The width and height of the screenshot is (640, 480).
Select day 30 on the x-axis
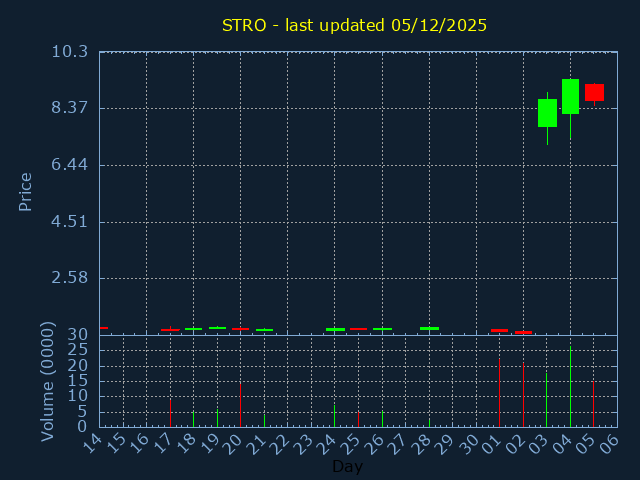tap(468, 443)
